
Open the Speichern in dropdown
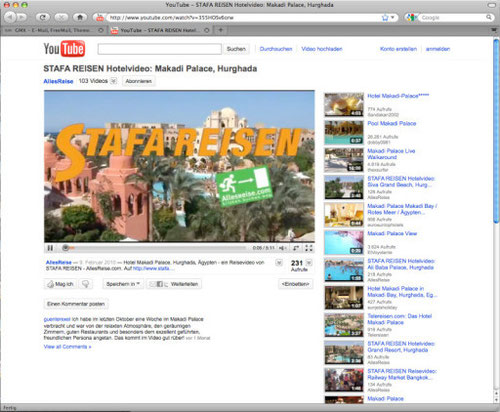123,284
